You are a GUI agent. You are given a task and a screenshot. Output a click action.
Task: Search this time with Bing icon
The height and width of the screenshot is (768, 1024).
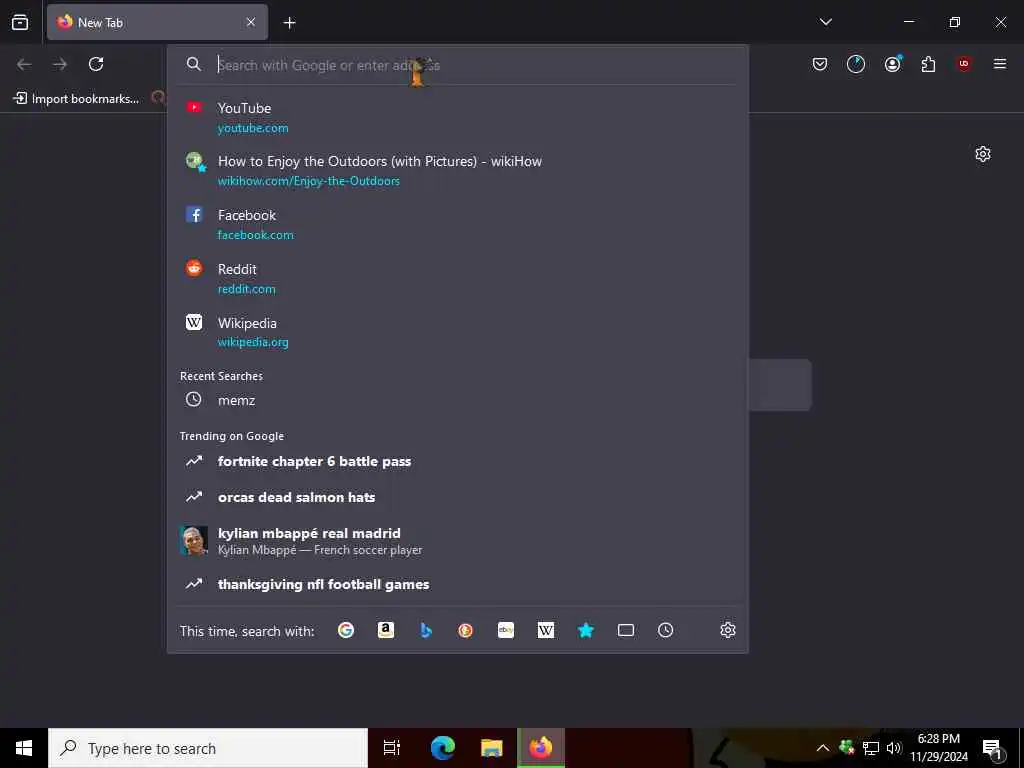tap(426, 630)
